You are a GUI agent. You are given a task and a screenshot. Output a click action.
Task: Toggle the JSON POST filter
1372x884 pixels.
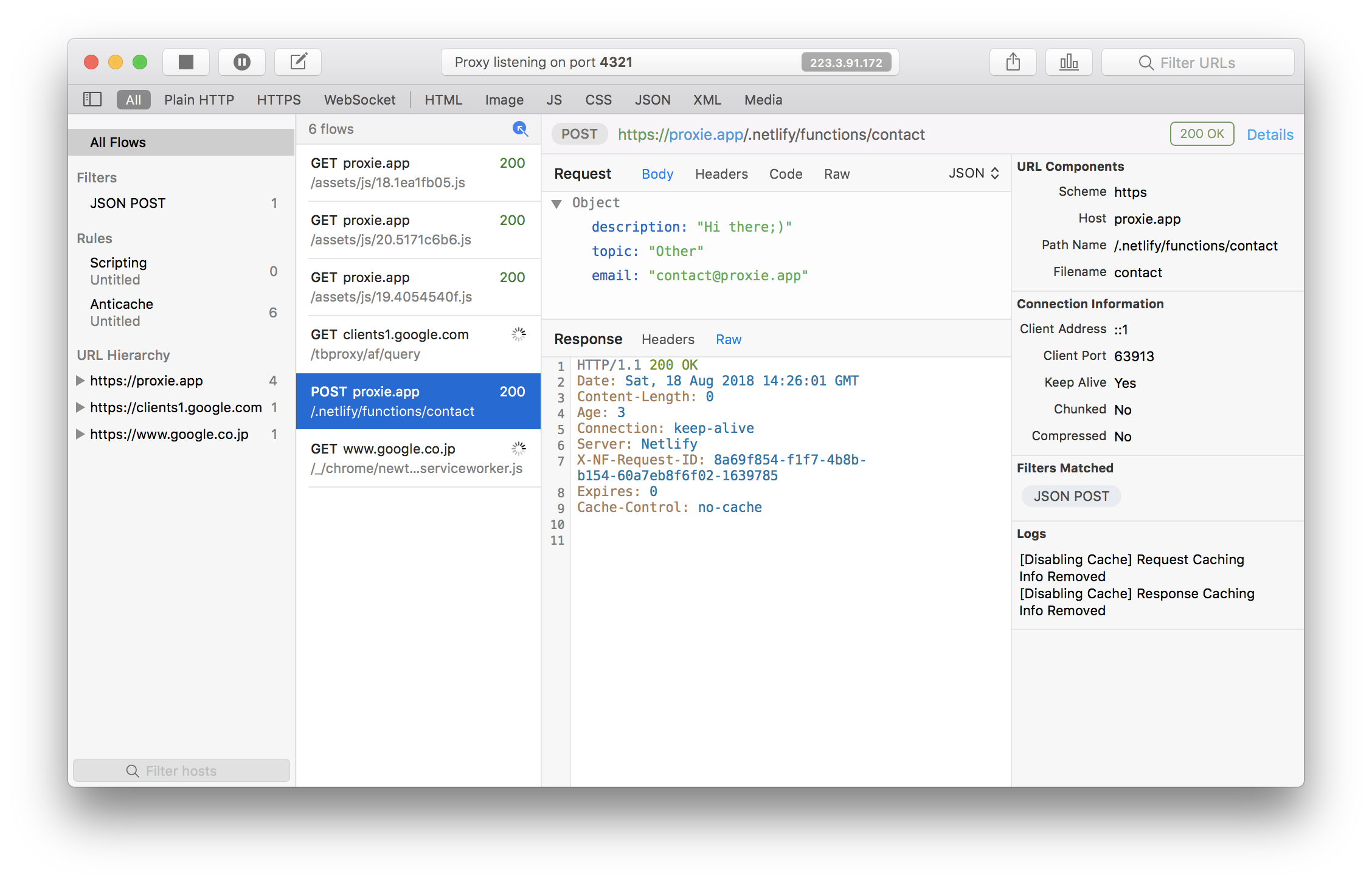(127, 203)
